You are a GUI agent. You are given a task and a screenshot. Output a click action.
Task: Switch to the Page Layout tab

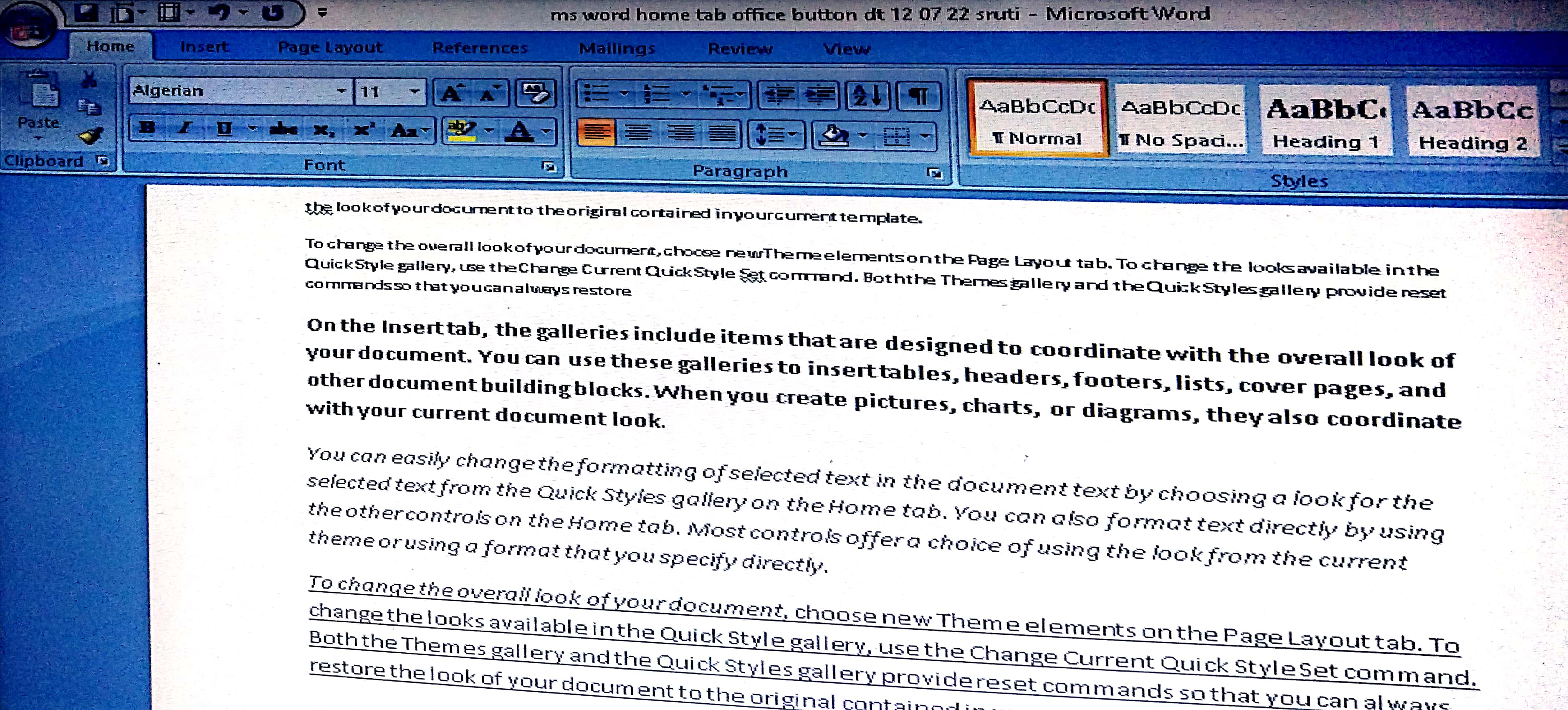tap(330, 48)
